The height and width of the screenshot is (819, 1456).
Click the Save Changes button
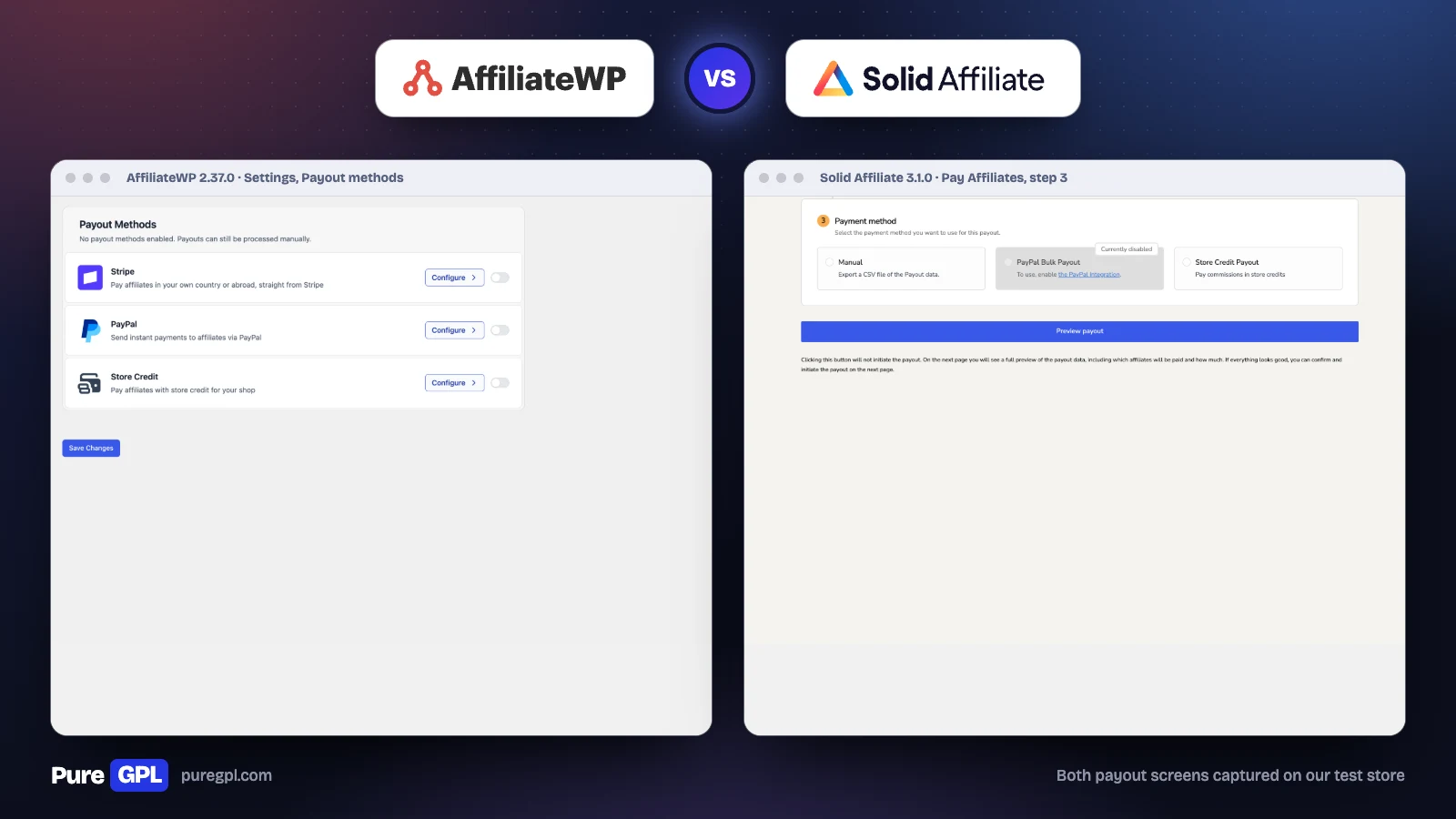coord(91,448)
